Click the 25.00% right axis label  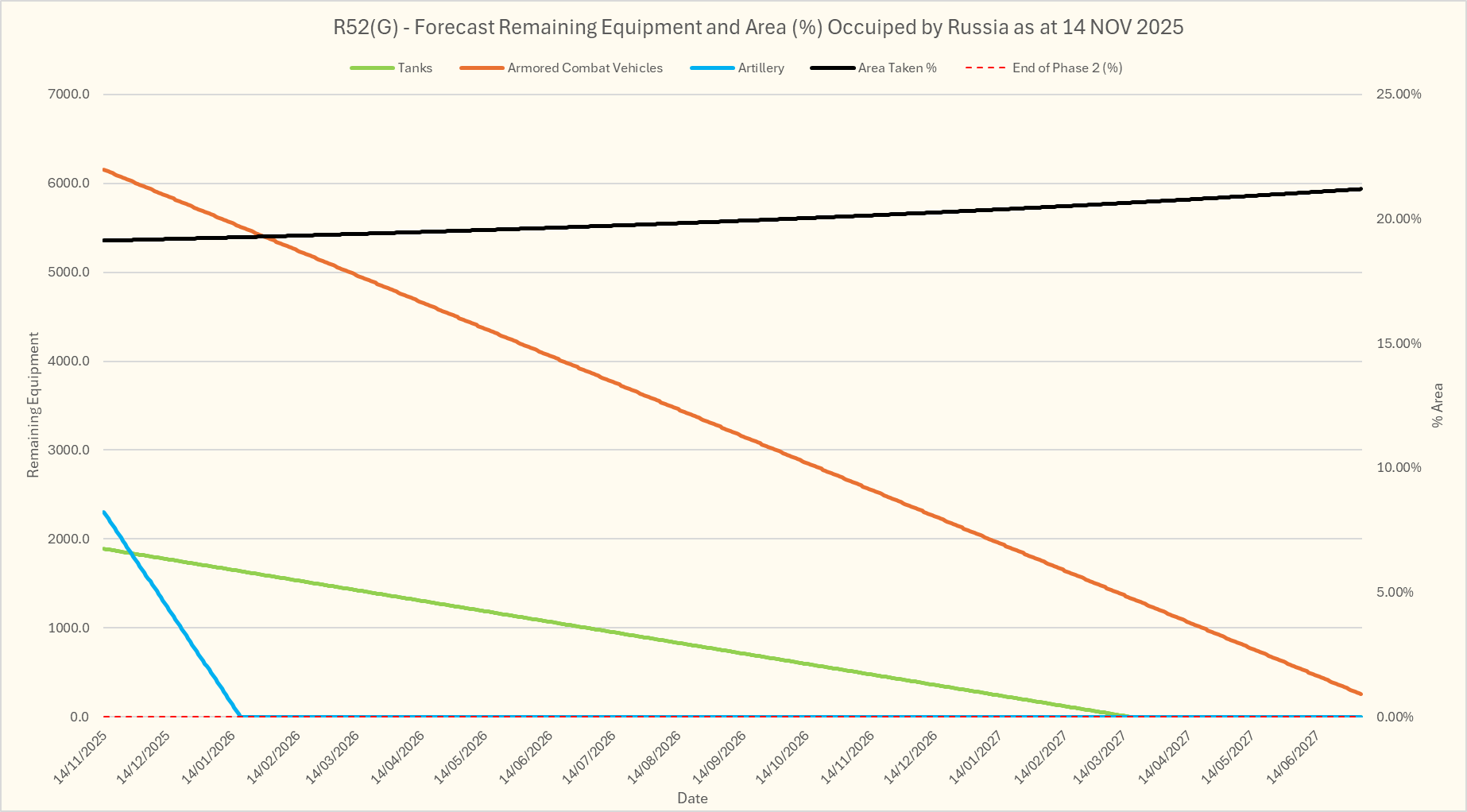[1399, 94]
